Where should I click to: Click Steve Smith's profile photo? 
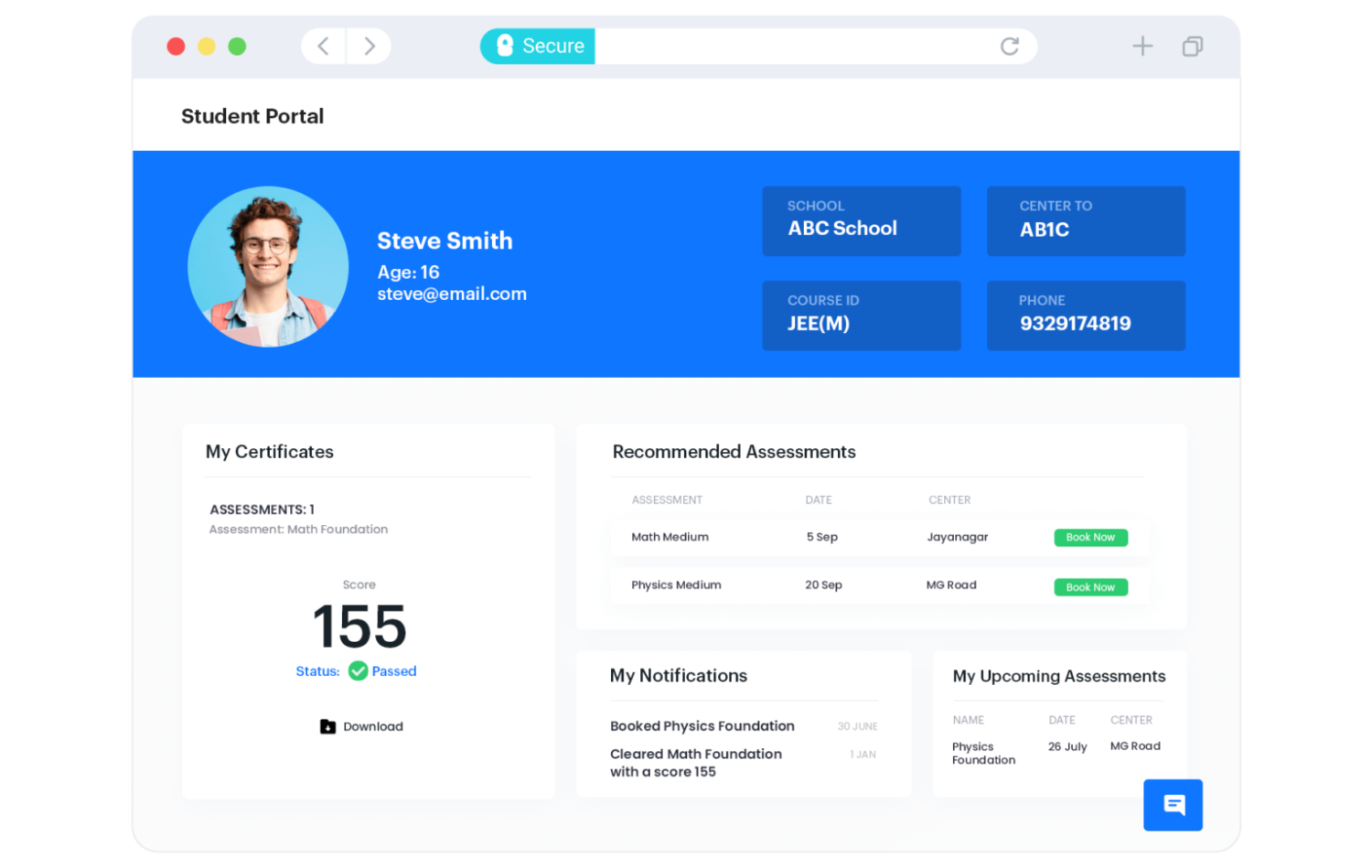coord(268,266)
